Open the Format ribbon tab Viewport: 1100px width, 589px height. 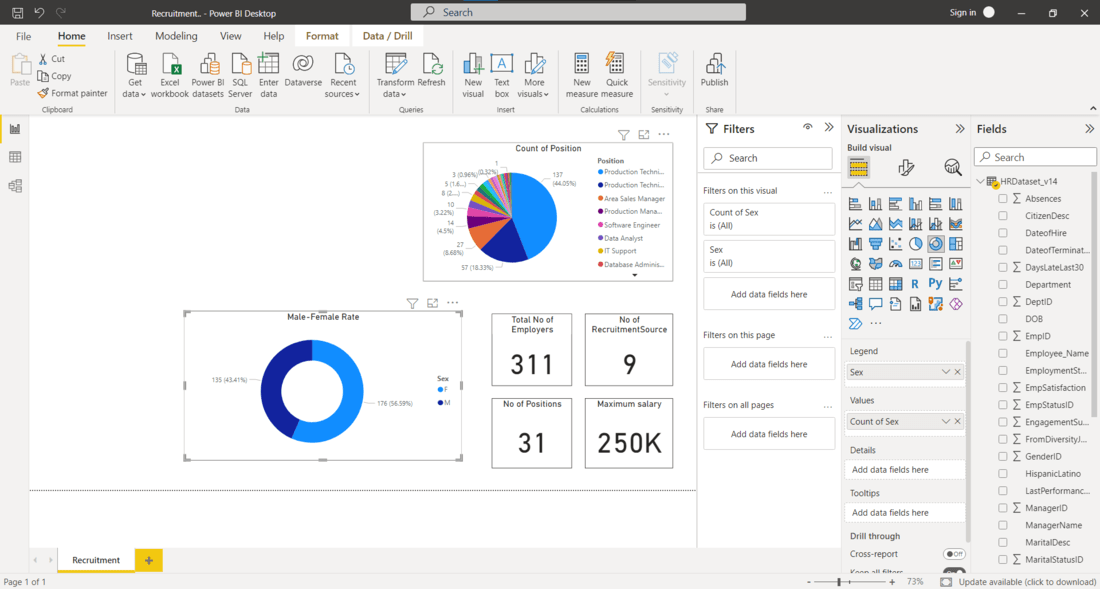322,36
